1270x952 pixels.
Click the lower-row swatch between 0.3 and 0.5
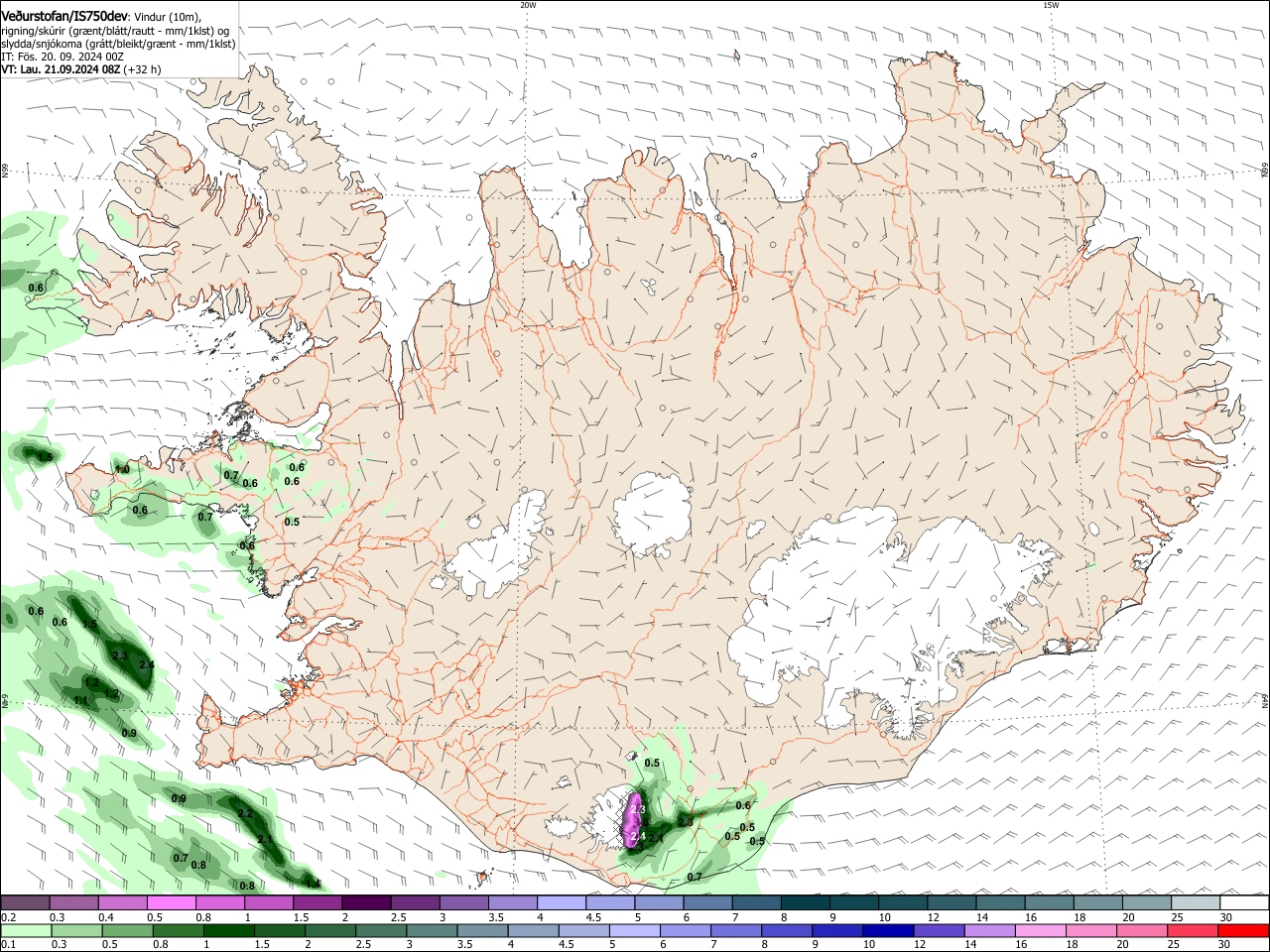click(x=76, y=930)
